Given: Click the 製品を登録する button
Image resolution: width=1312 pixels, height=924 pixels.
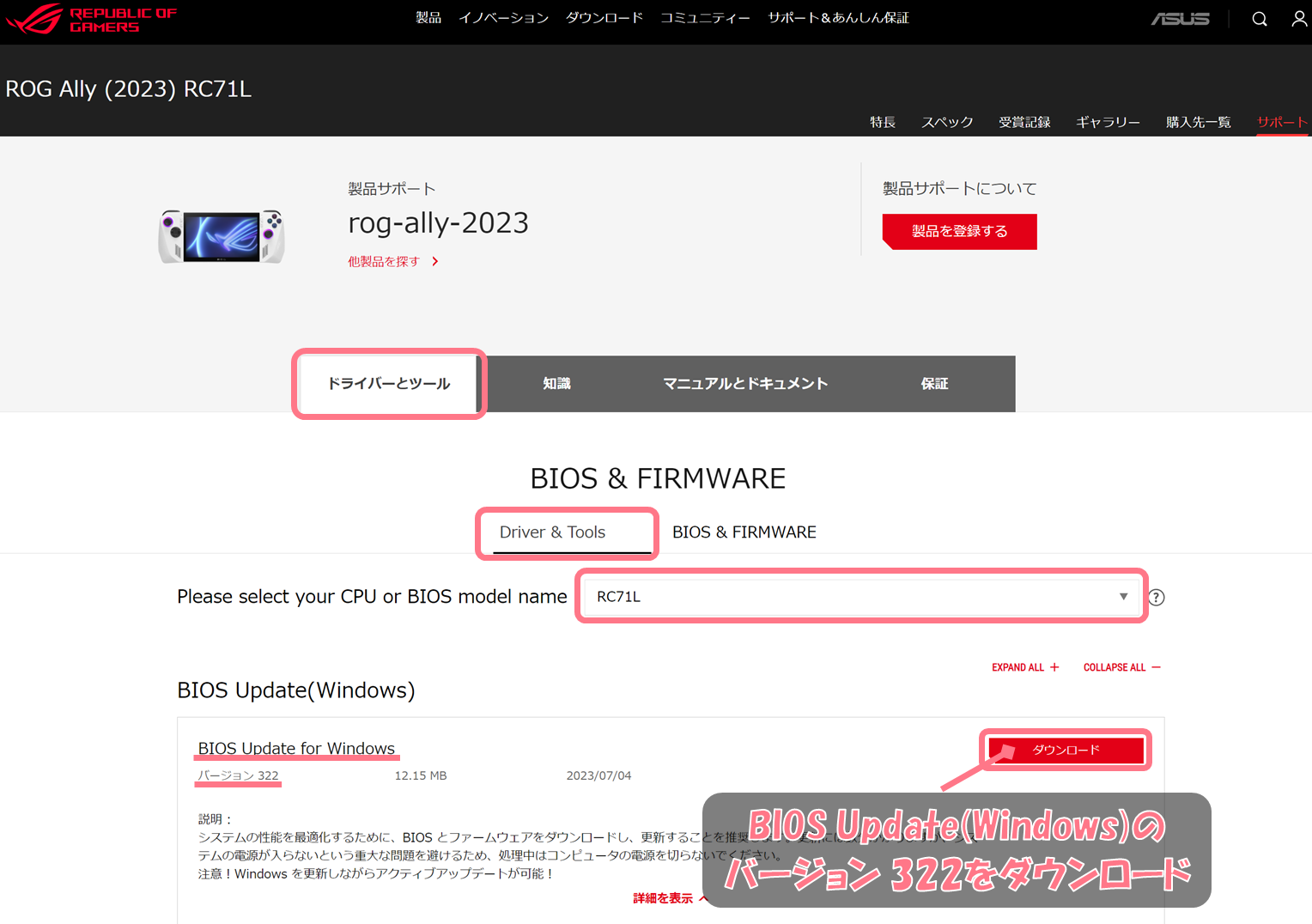Looking at the screenshot, I should click(959, 232).
